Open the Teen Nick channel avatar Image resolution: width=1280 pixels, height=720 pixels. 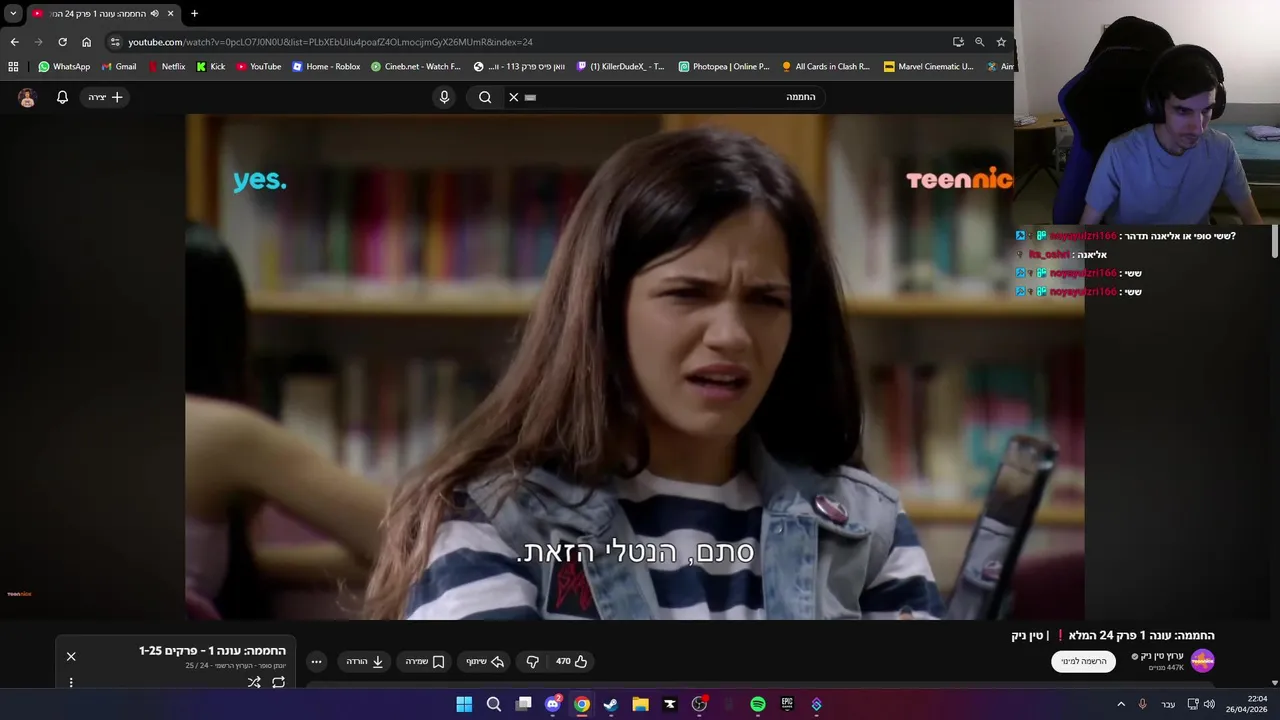pos(1203,661)
